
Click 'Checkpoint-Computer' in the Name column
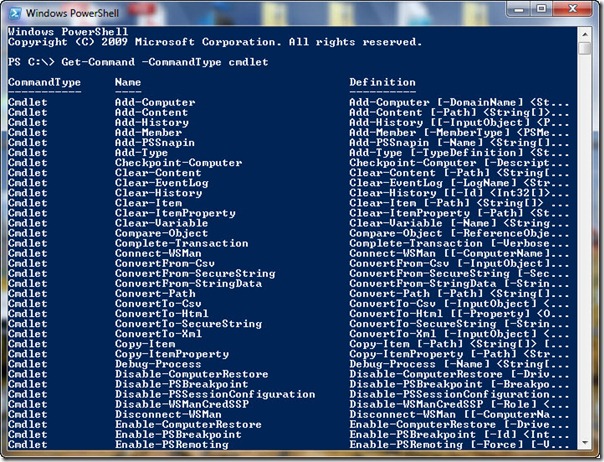[178, 163]
